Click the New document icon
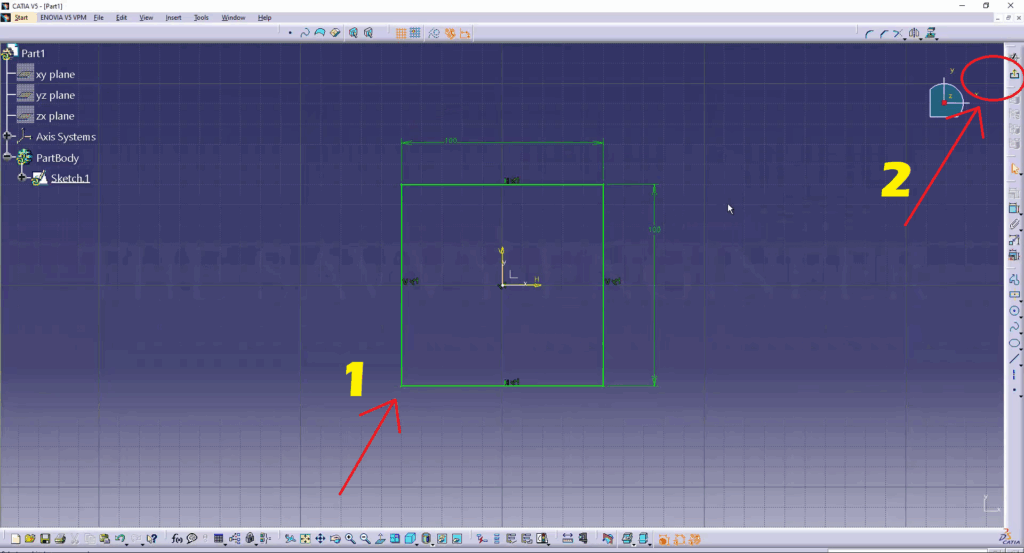 click(x=17, y=539)
